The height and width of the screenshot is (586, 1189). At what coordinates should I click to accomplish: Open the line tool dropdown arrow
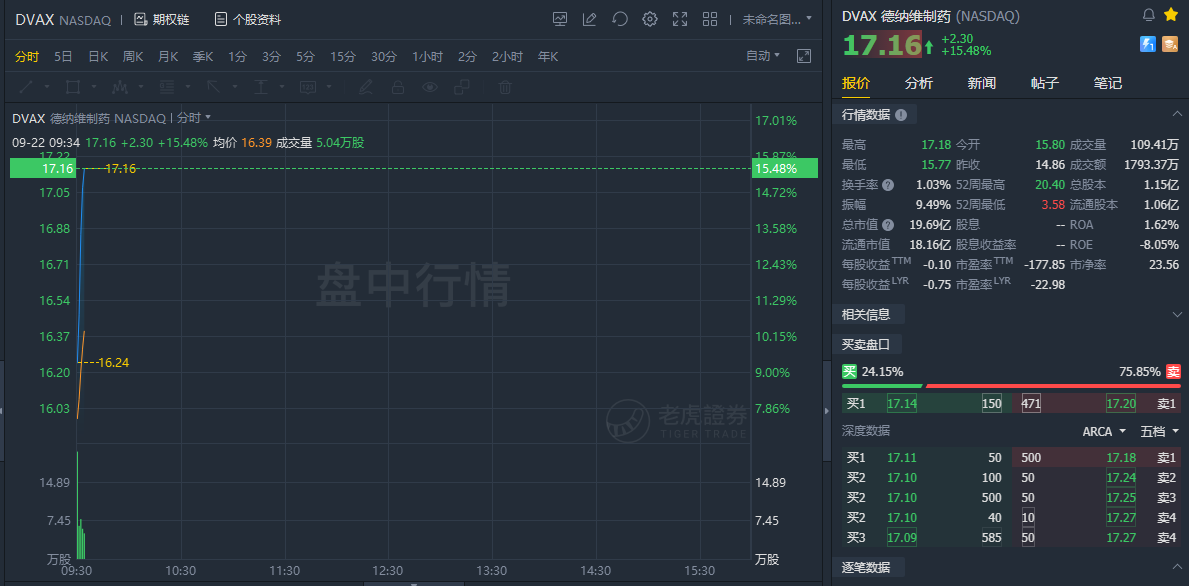47,87
